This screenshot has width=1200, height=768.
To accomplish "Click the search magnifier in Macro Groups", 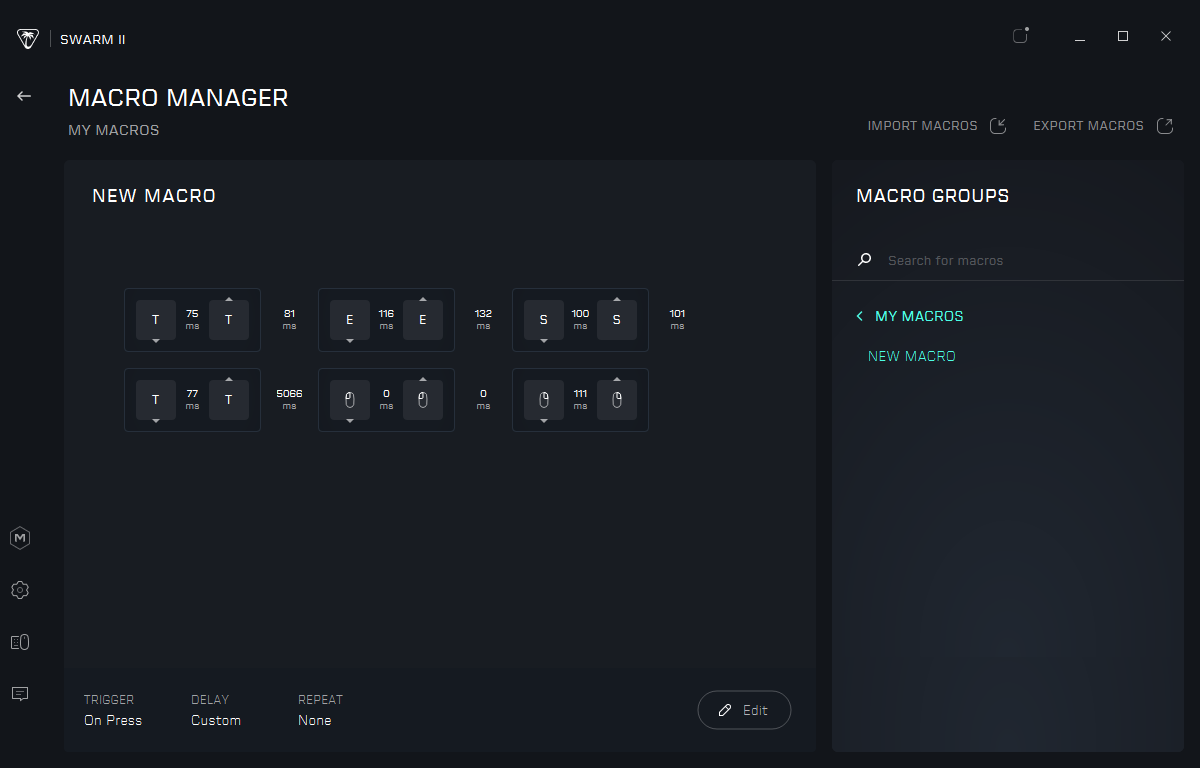I will (x=865, y=260).
